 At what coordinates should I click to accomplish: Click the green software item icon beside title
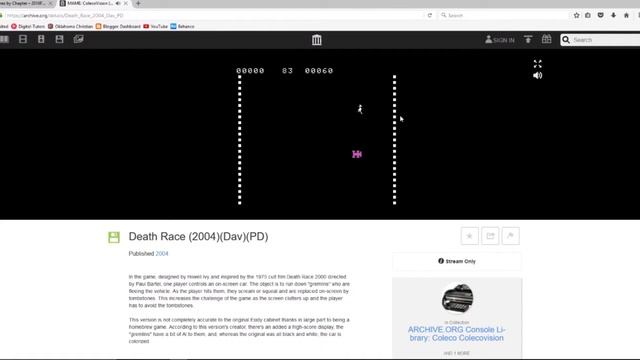click(x=114, y=237)
